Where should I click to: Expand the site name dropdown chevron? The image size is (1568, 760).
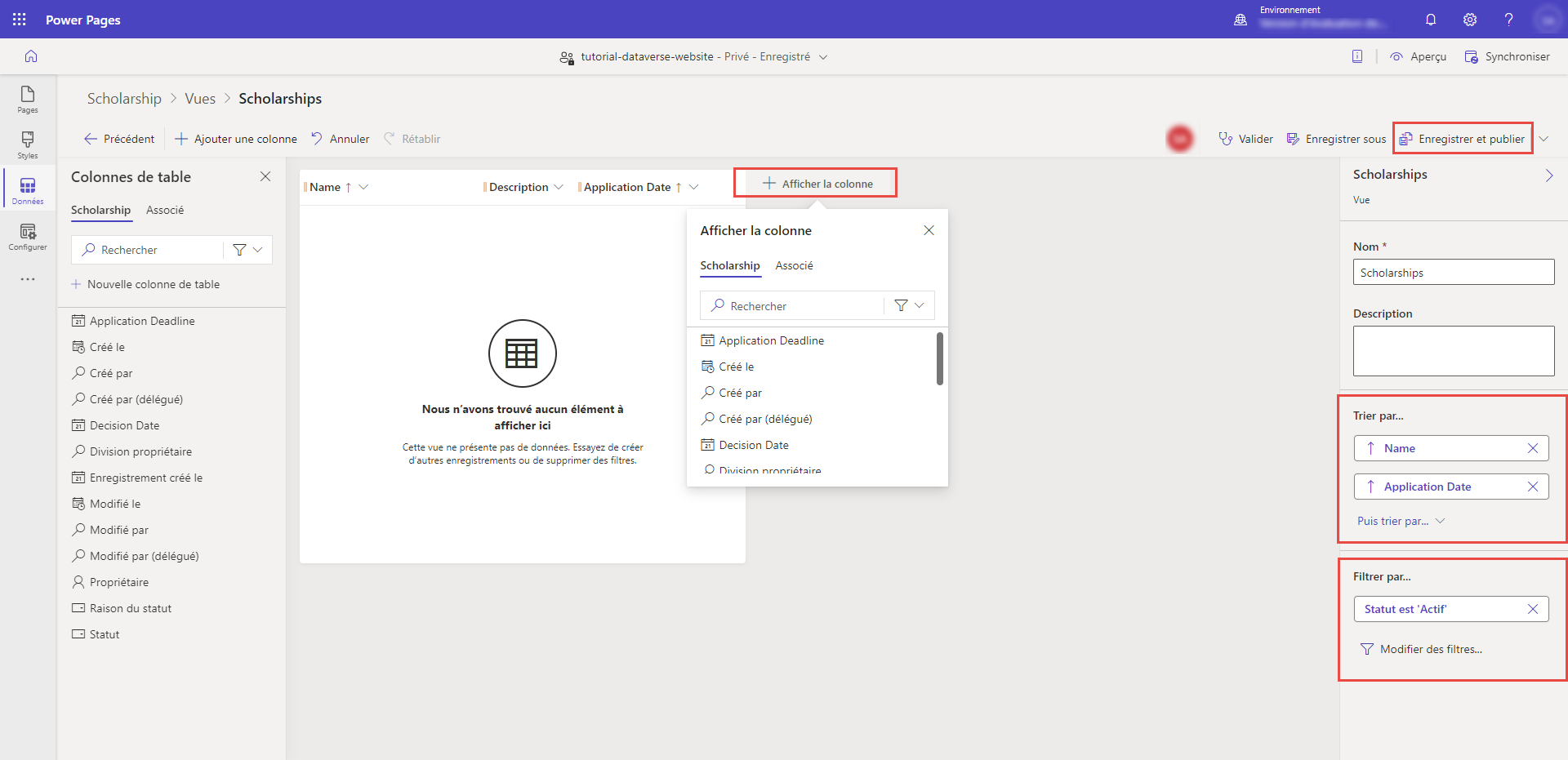823,57
